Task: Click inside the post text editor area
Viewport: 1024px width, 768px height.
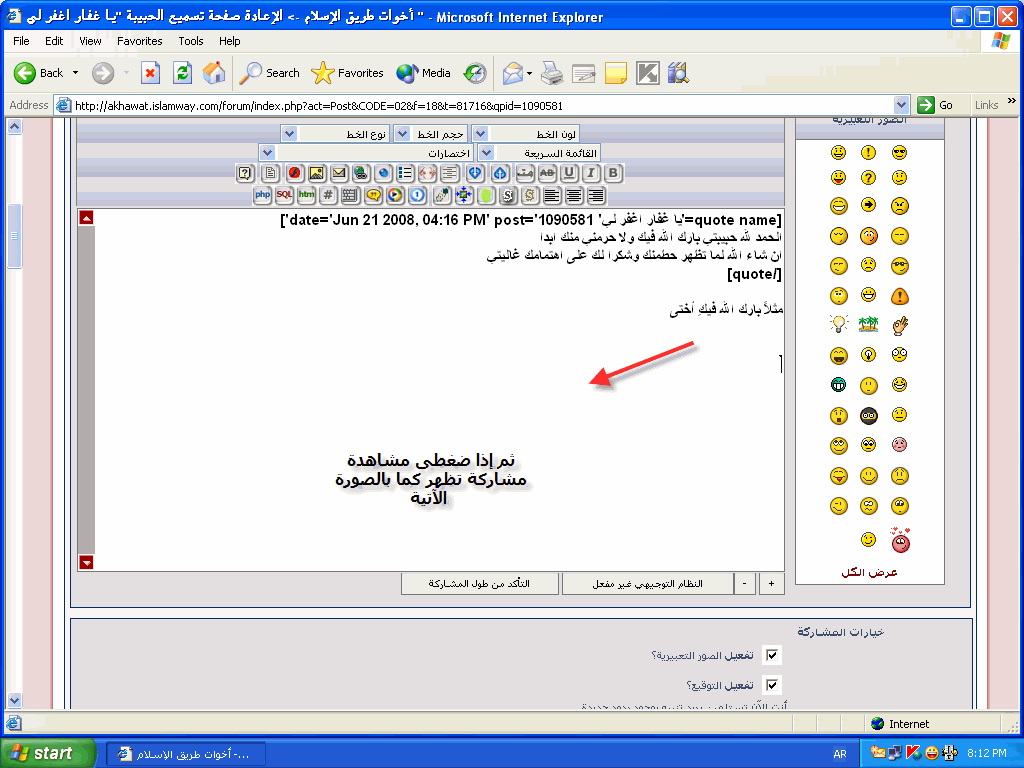Action: pyautogui.click(x=430, y=400)
